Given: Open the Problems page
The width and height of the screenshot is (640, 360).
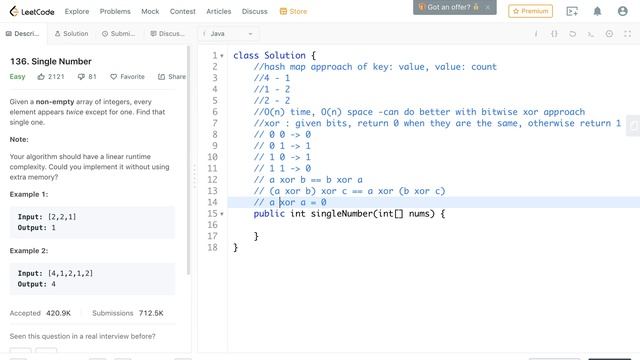Looking at the screenshot, I should (115, 11).
